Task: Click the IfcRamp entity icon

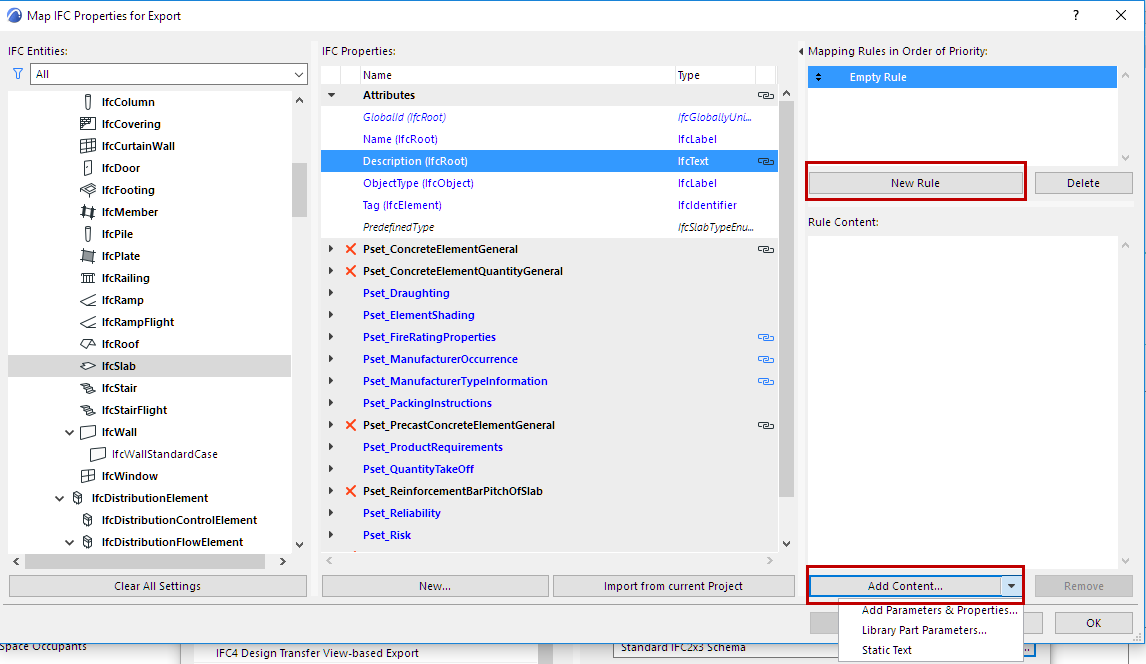Action: tap(88, 299)
